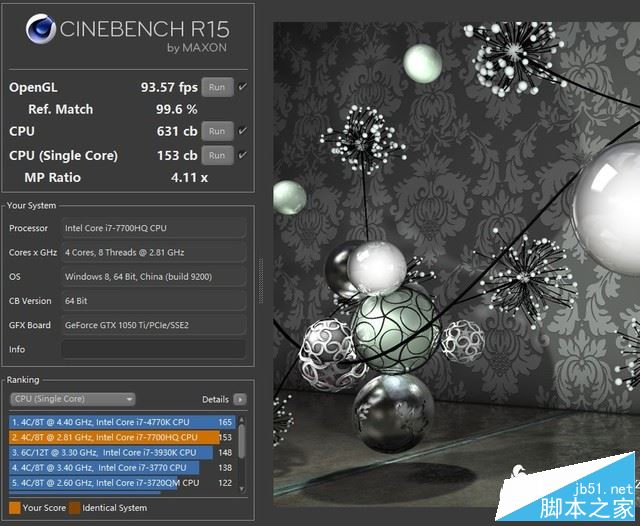The image size is (640, 526).
Task: Click the ranking list scroll down arrow
Action: (241, 489)
